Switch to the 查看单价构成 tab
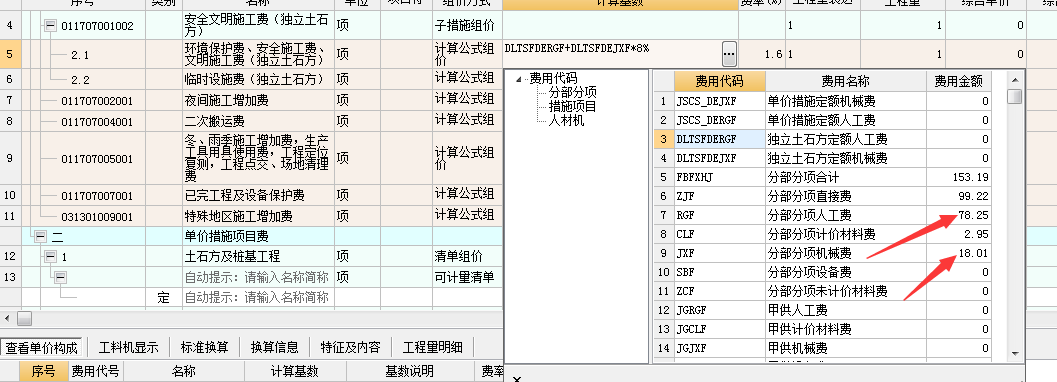Viewport: 1057px width, 382px height. (41, 348)
